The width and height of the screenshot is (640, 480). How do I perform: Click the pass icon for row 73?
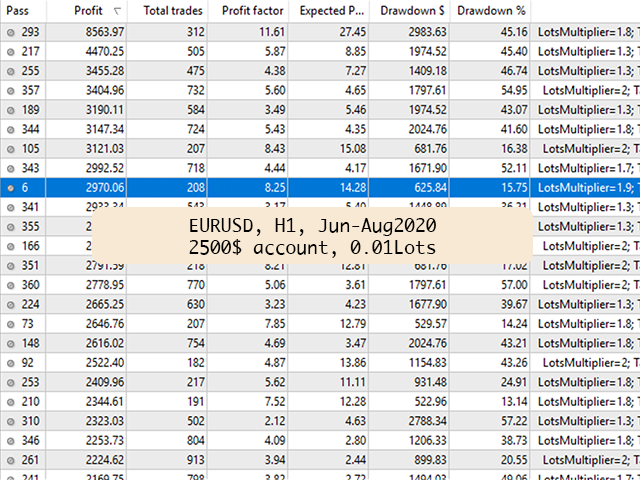click(x=11, y=324)
